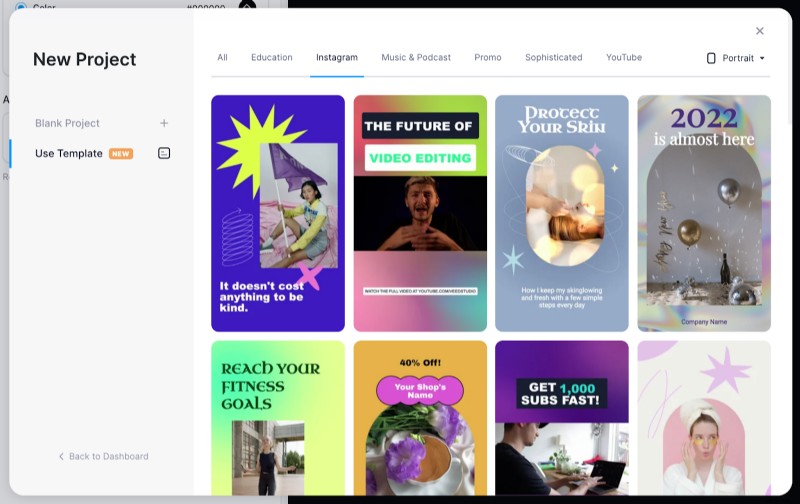Open The Future of Video Editing template
800x504 pixels.
click(420, 213)
